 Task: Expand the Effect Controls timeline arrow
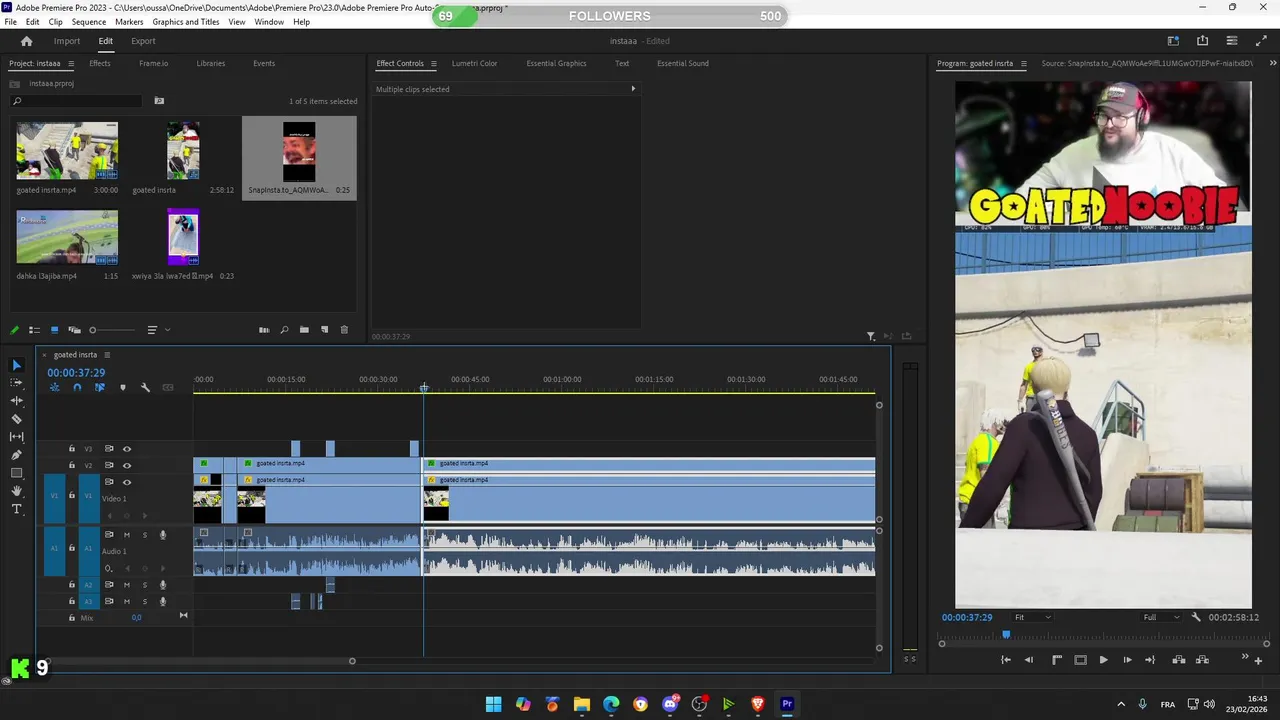(x=633, y=89)
